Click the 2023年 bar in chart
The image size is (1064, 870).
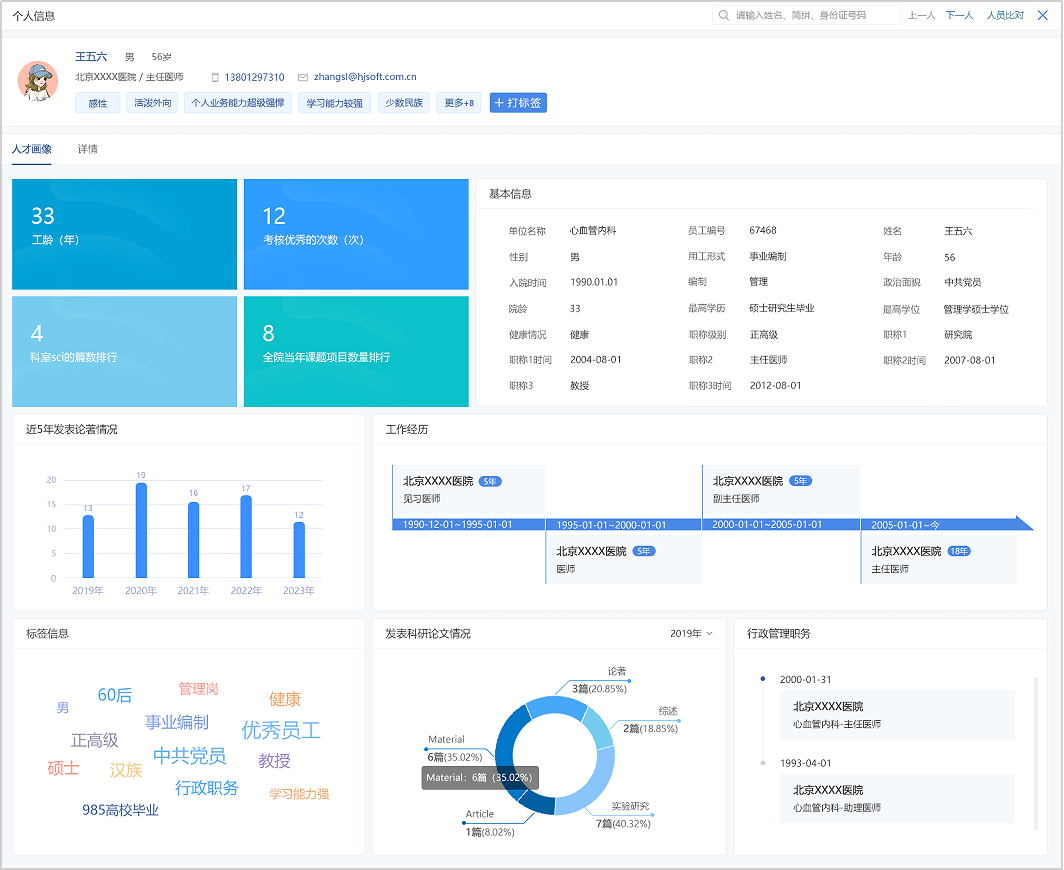coord(299,550)
